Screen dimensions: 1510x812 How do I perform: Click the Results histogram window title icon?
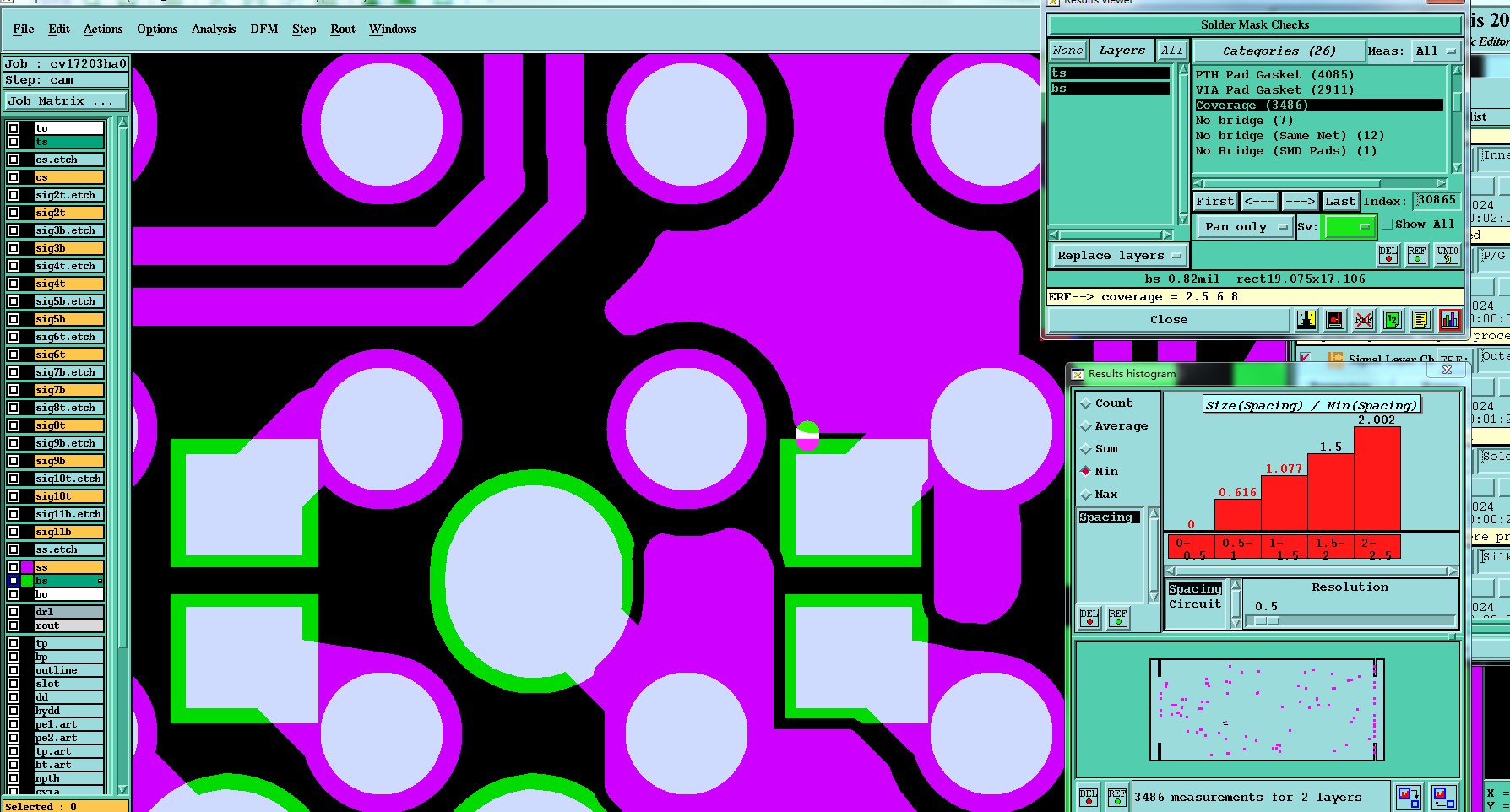click(1078, 374)
